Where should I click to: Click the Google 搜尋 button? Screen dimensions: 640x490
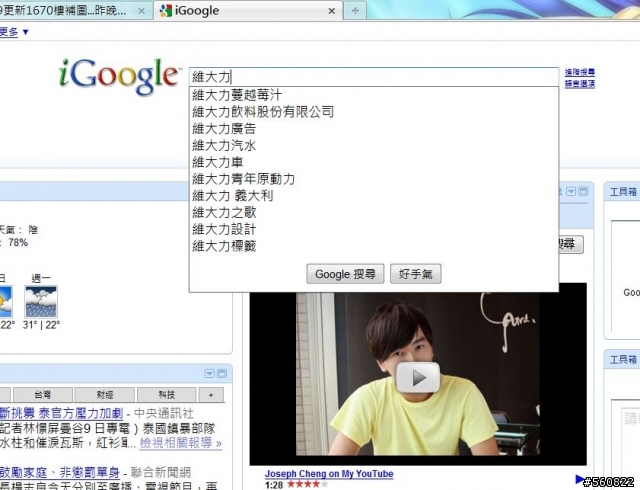point(345,274)
